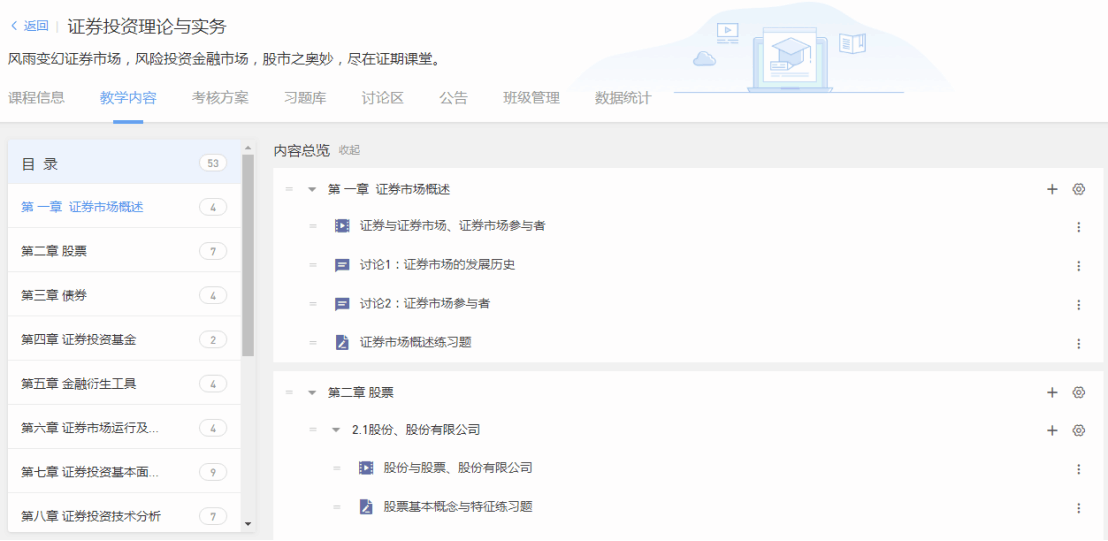Open settings gear for 2.1股份、股份有限公司

[1078, 430]
